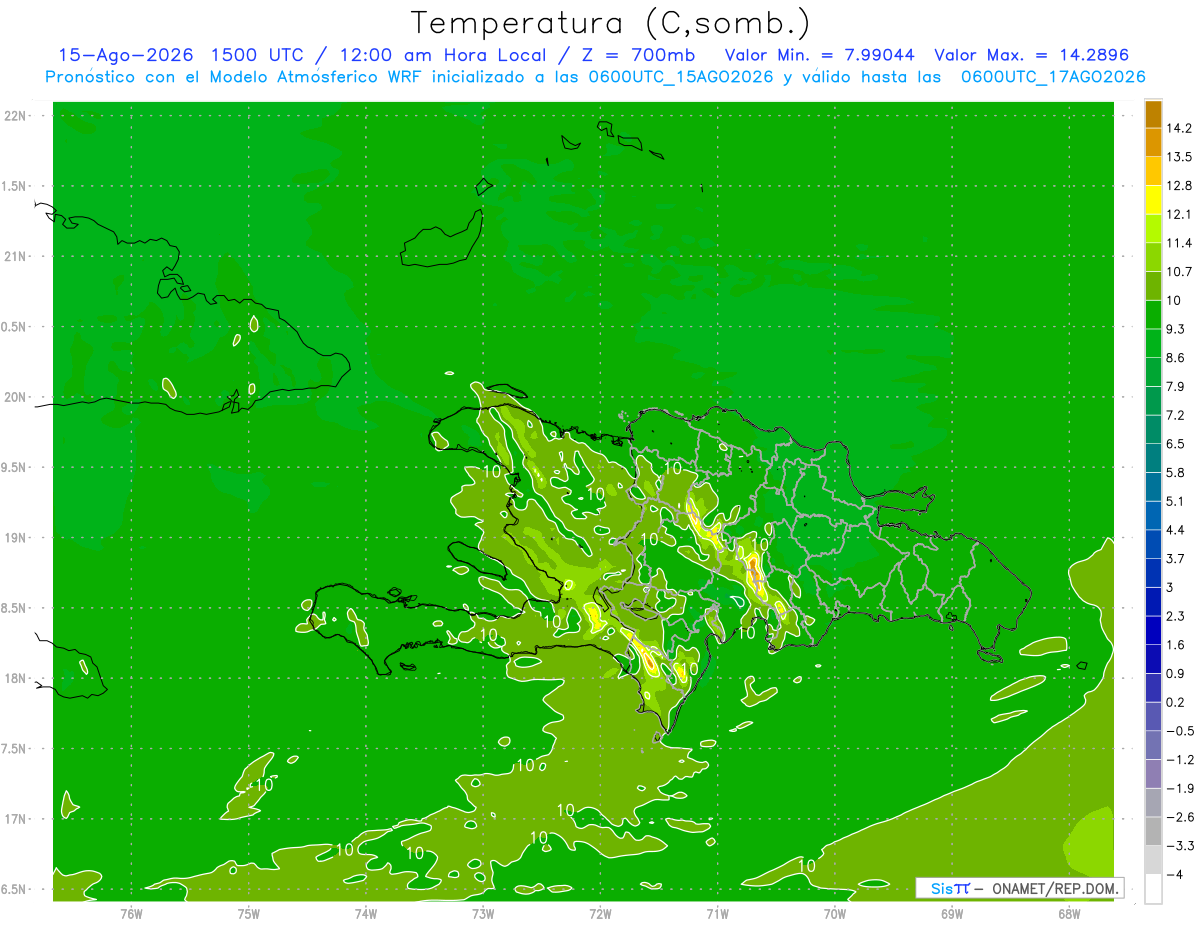
Task: Click the dark orange swatch above 14.2
Action: point(1153,114)
